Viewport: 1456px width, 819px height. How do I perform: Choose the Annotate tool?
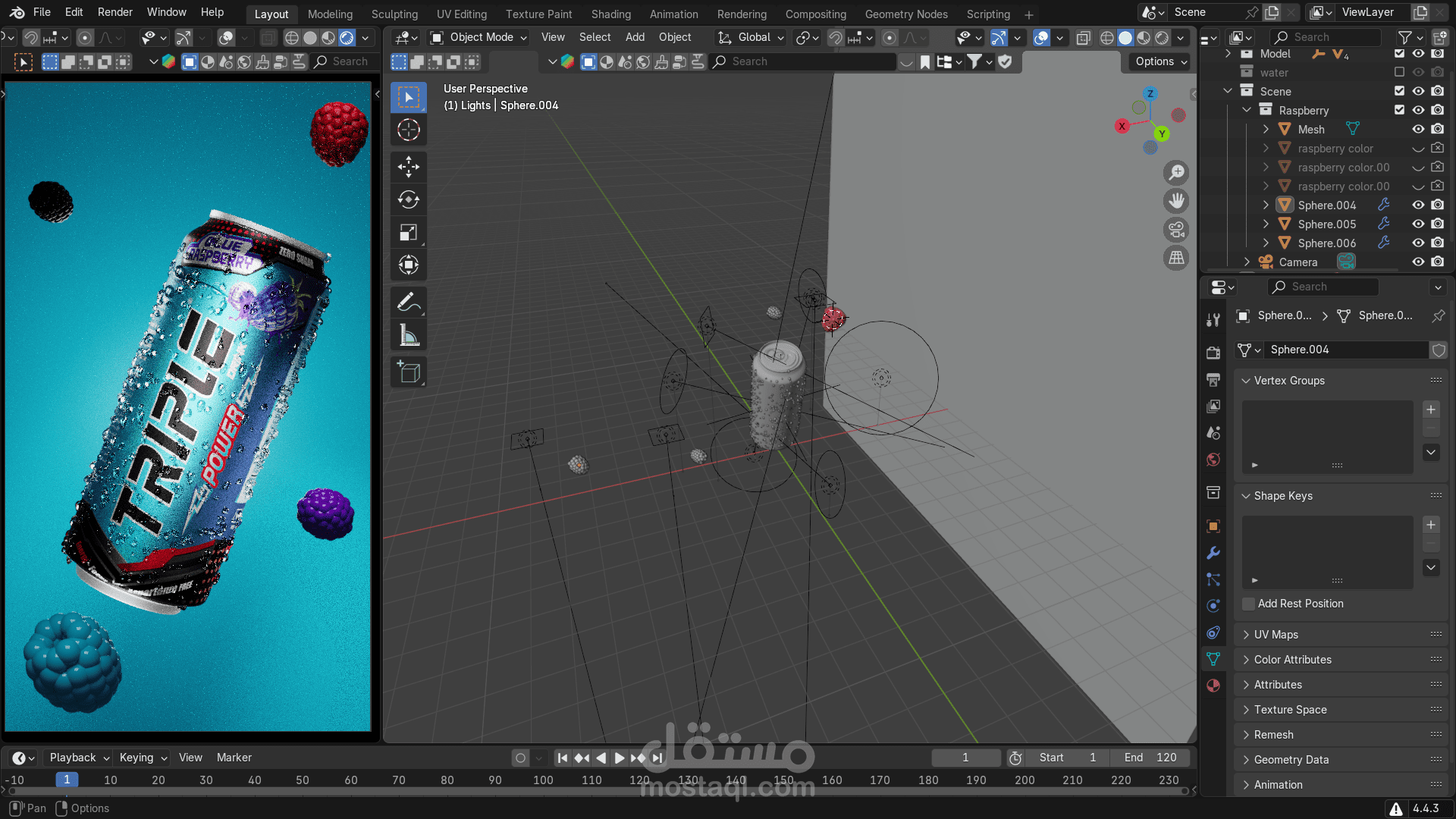tap(409, 303)
